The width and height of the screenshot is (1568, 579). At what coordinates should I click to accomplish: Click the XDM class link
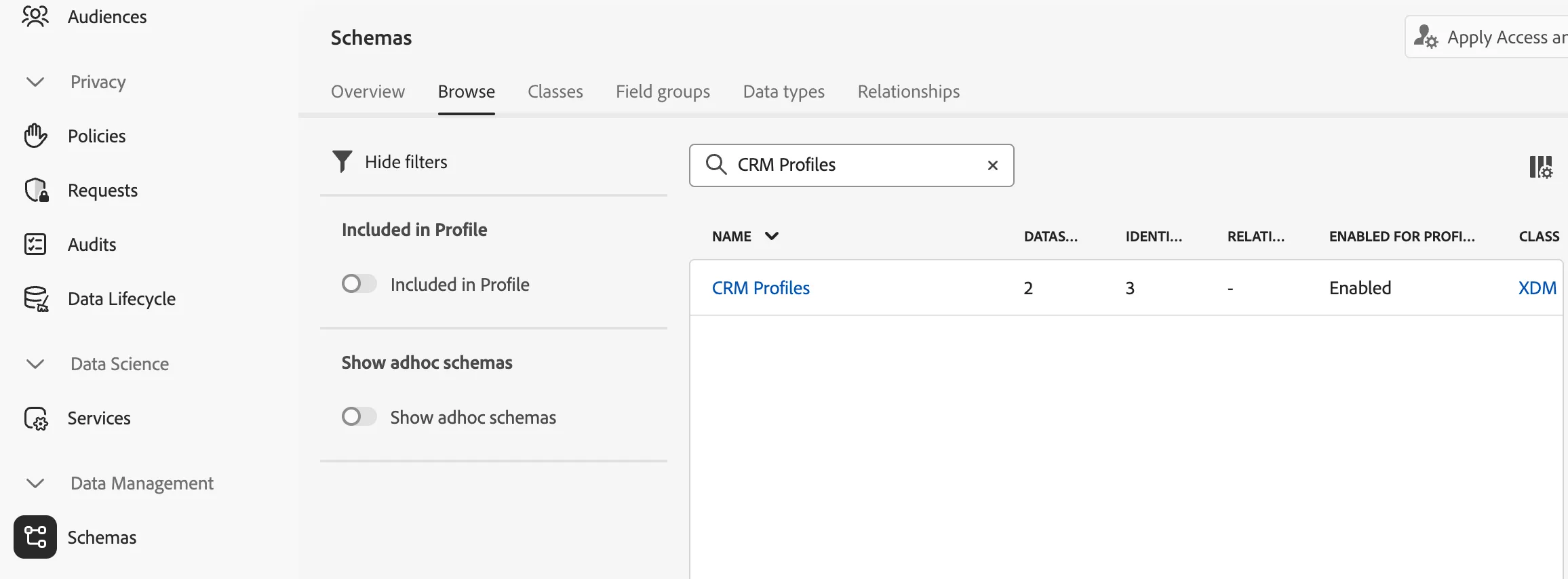click(1537, 288)
